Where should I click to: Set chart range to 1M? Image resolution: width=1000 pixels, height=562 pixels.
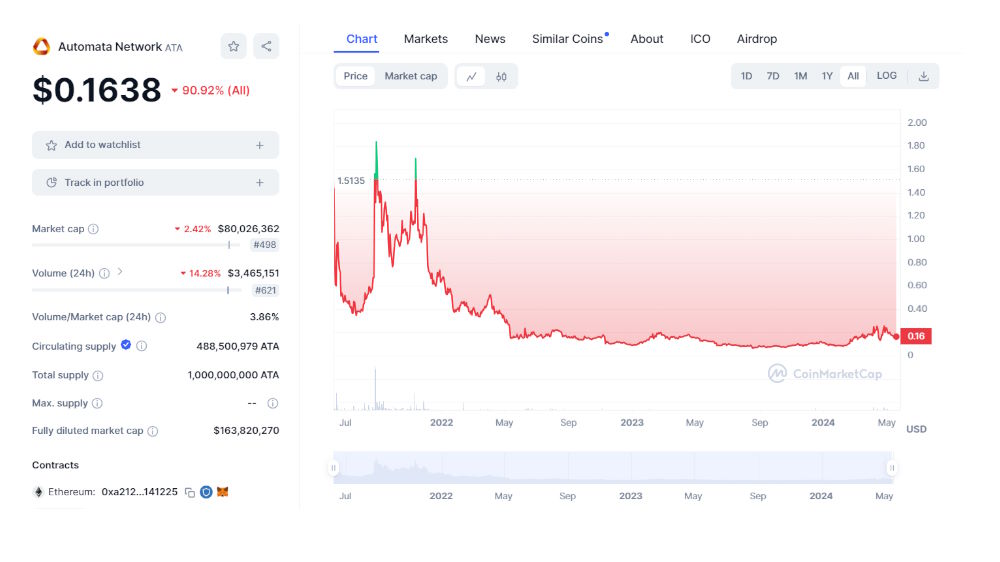(800, 76)
